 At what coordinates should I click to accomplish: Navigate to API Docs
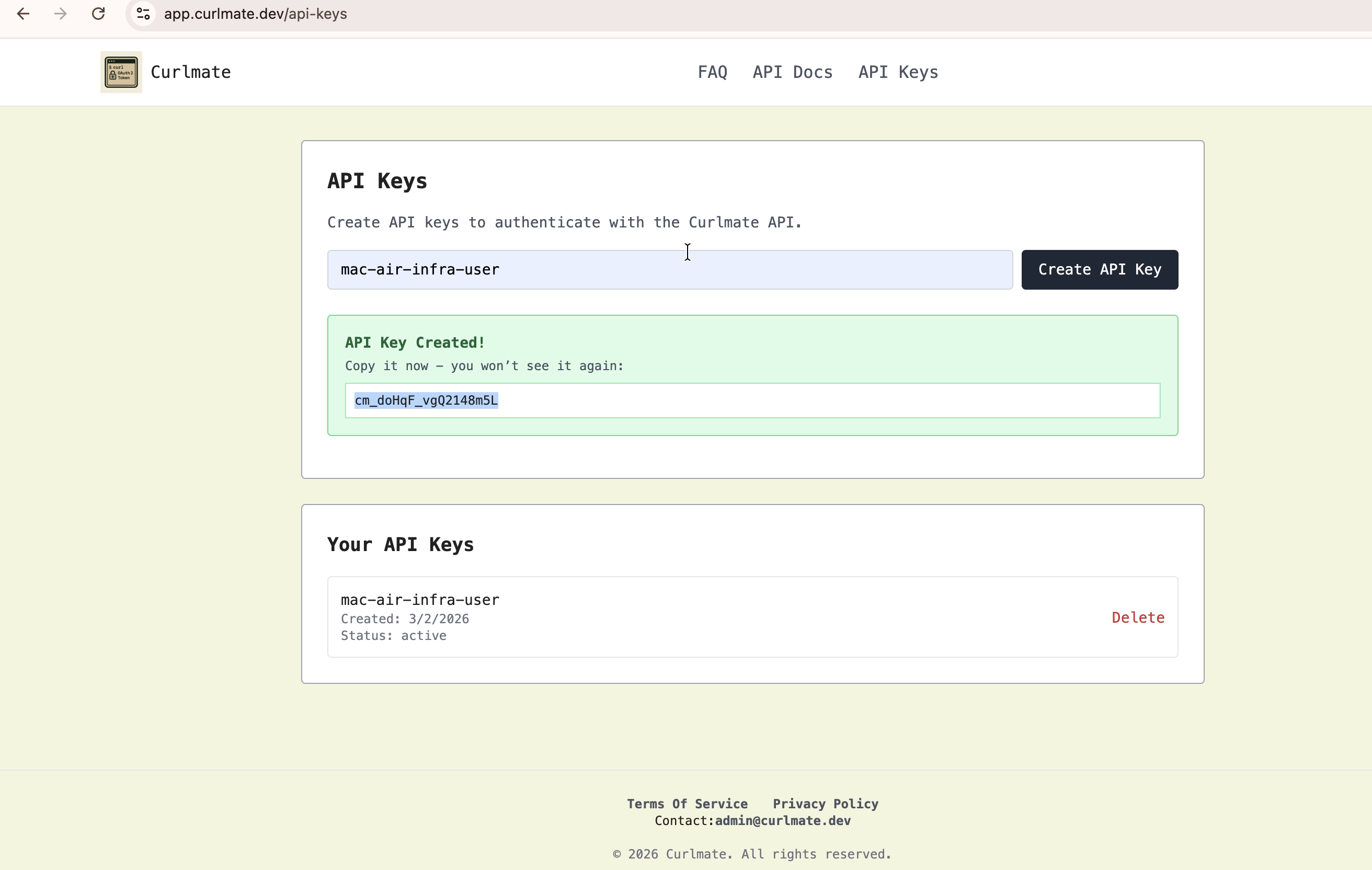coord(792,72)
